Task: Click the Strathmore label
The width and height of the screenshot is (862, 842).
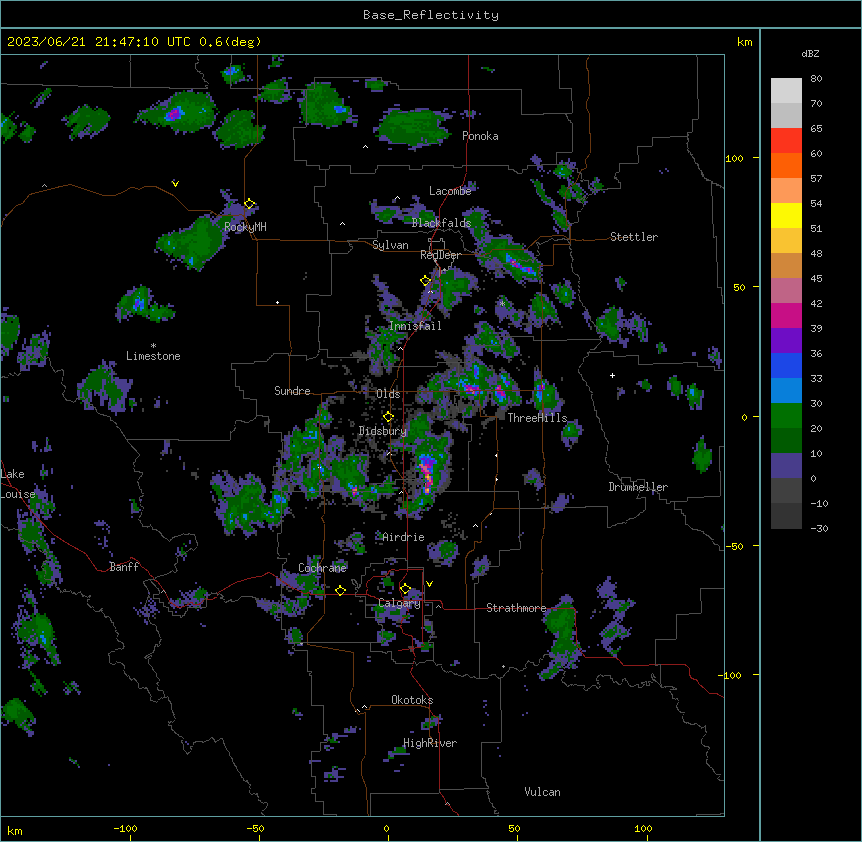Action: pyautogui.click(x=516, y=608)
